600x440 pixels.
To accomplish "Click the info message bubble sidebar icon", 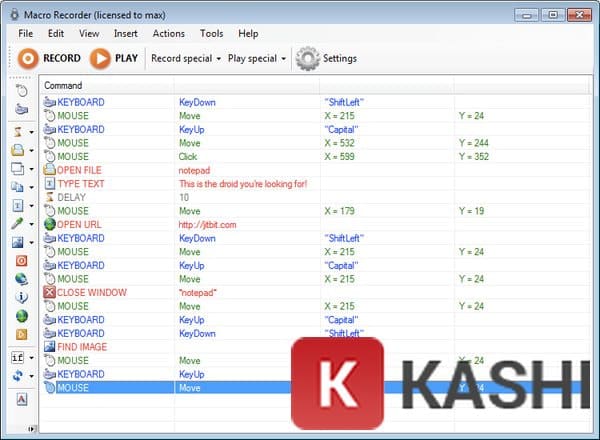I will coord(21,297).
